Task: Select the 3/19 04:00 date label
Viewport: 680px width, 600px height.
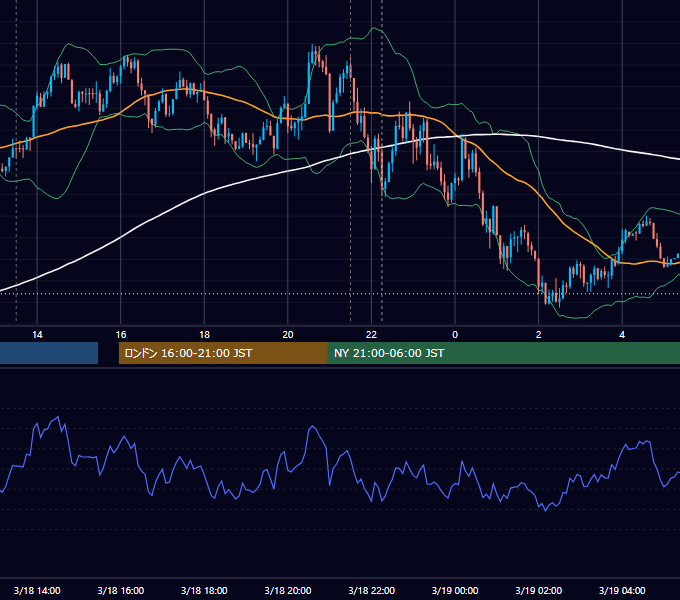Action: click(x=622, y=590)
